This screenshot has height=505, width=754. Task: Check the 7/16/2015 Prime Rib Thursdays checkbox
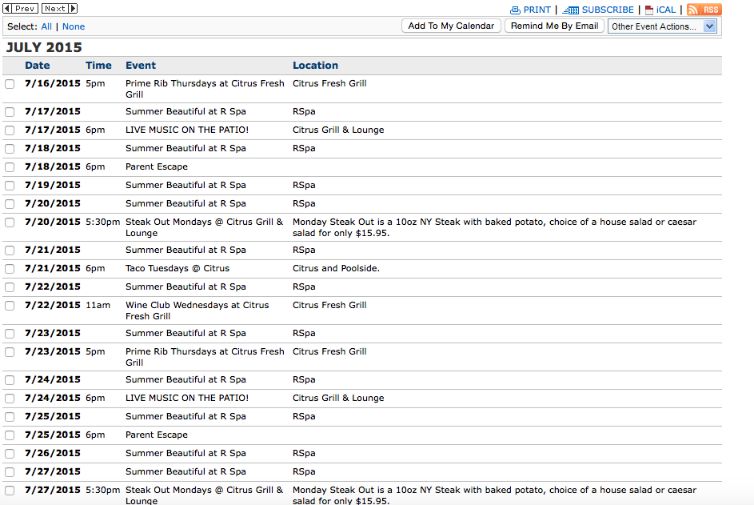tap(10, 84)
